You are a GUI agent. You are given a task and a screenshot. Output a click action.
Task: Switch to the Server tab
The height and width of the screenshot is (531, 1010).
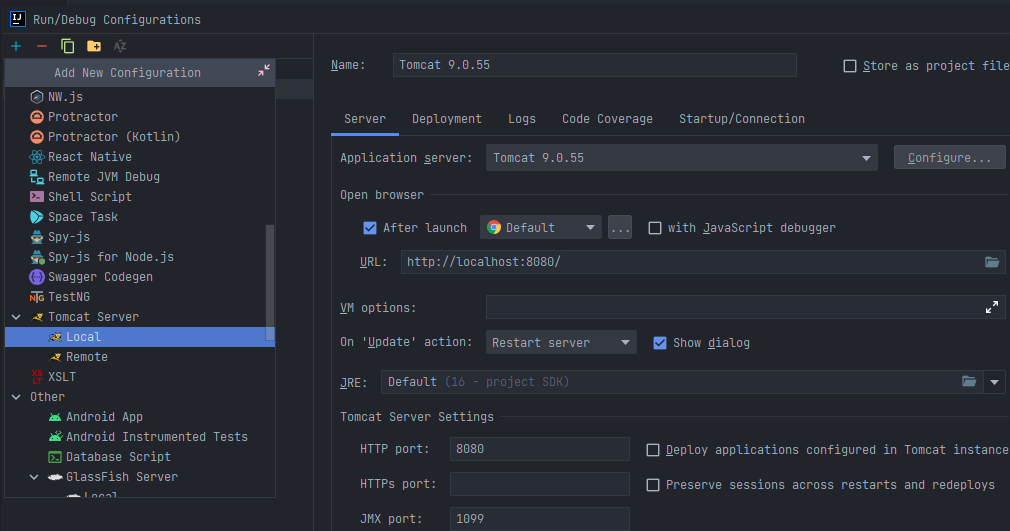pos(365,119)
